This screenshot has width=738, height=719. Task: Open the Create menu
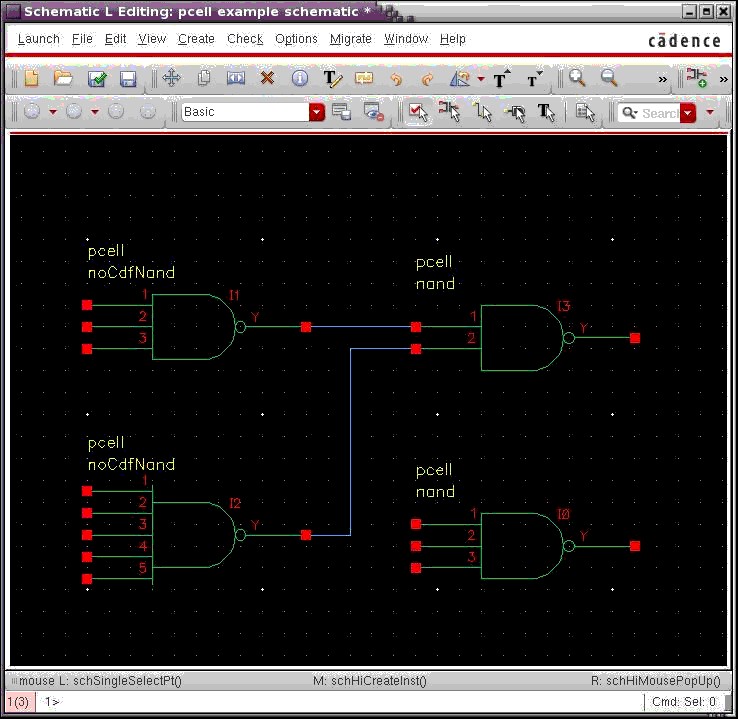[196, 39]
